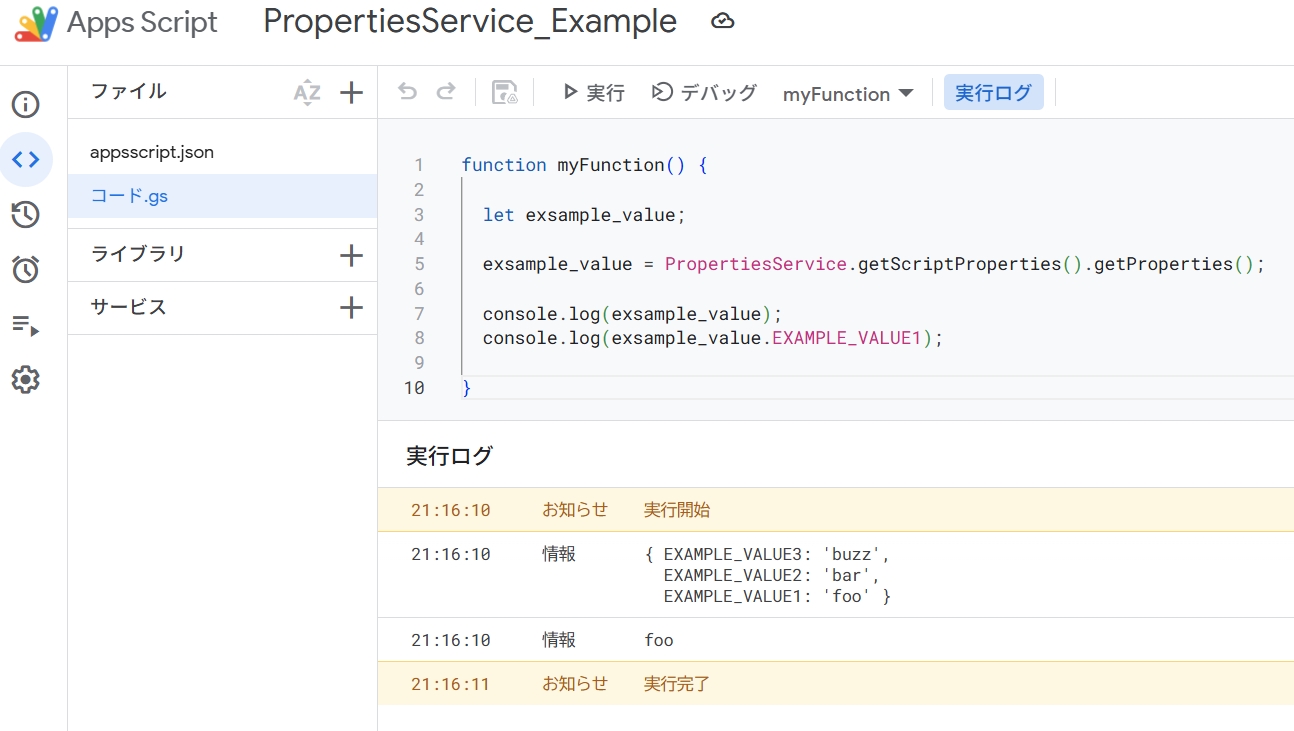
Task: Click the save project disk icon
Action: coord(505,93)
